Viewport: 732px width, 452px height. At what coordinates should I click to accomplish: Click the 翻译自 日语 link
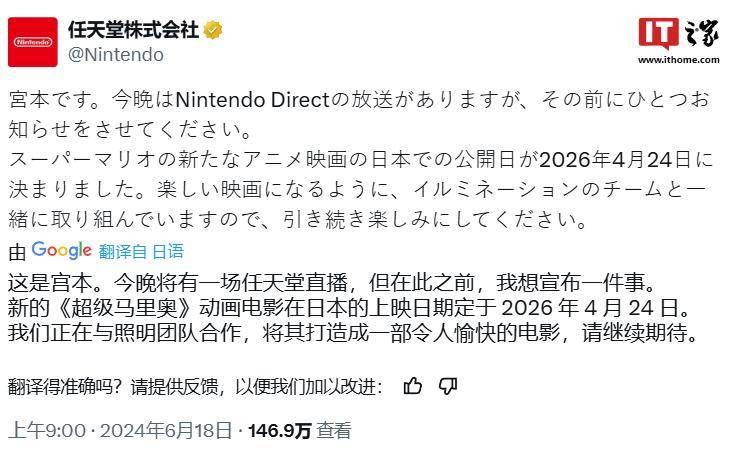[141, 252]
